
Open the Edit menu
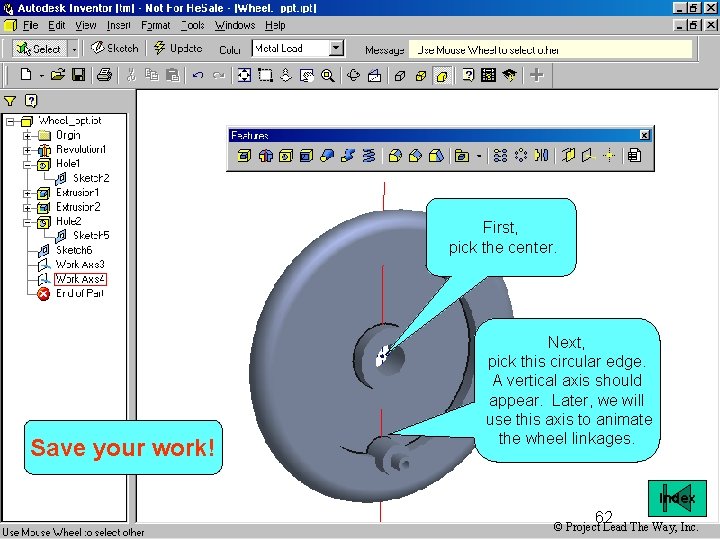(x=57, y=25)
